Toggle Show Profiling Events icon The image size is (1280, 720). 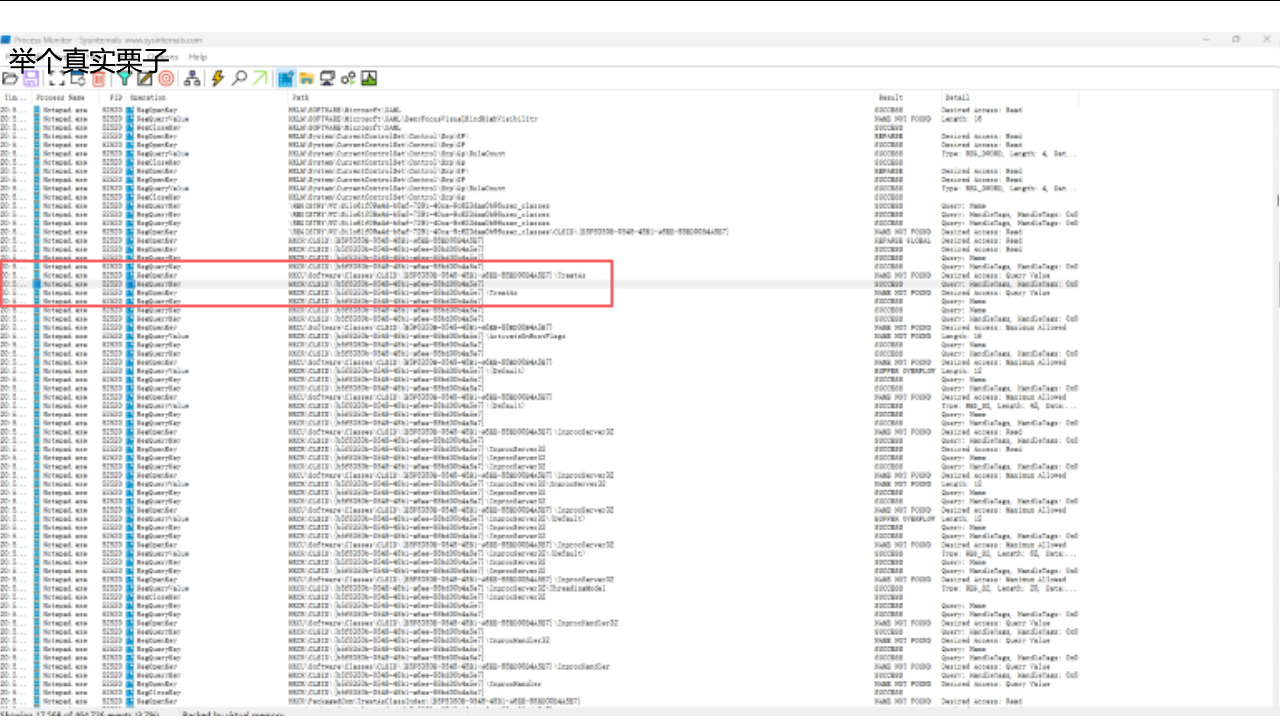click(369, 78)
